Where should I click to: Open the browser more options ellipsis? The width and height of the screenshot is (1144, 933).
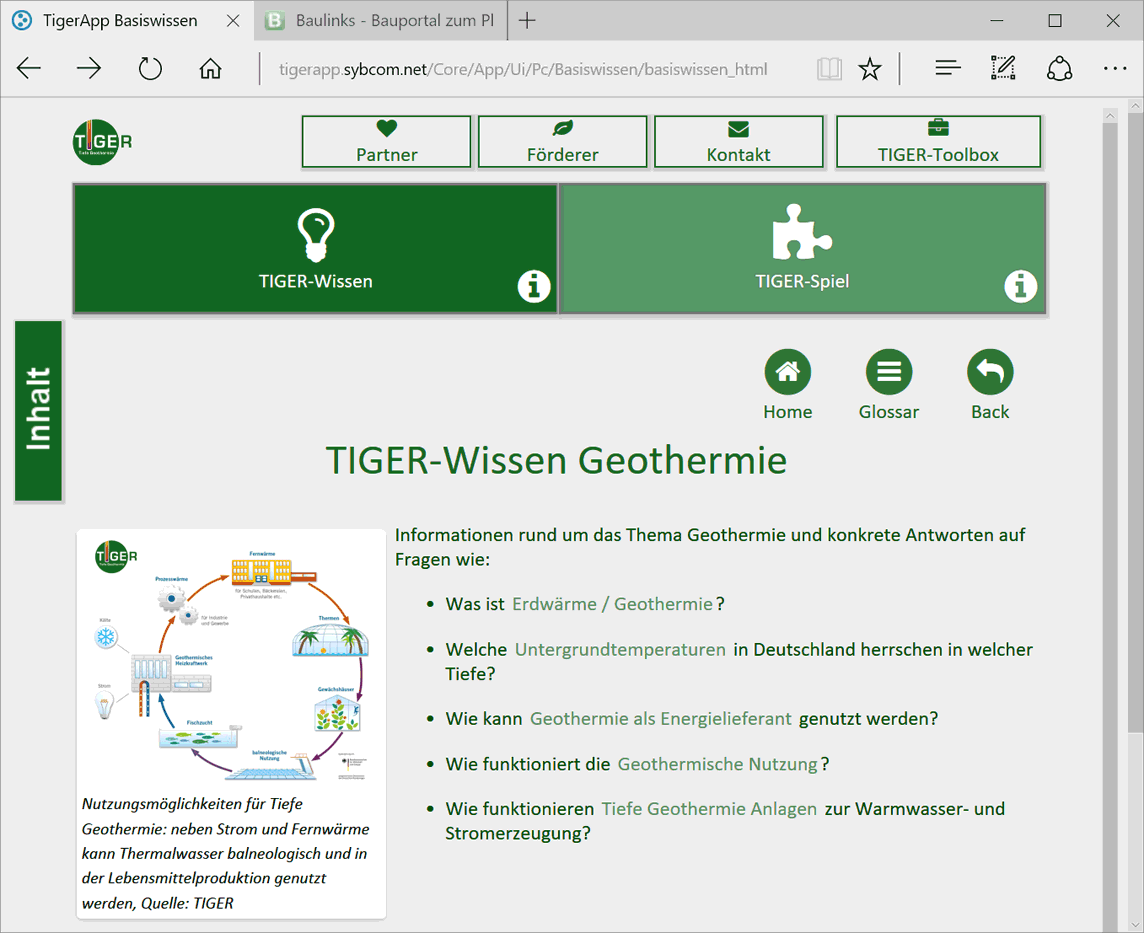[x=1114, y=69]
